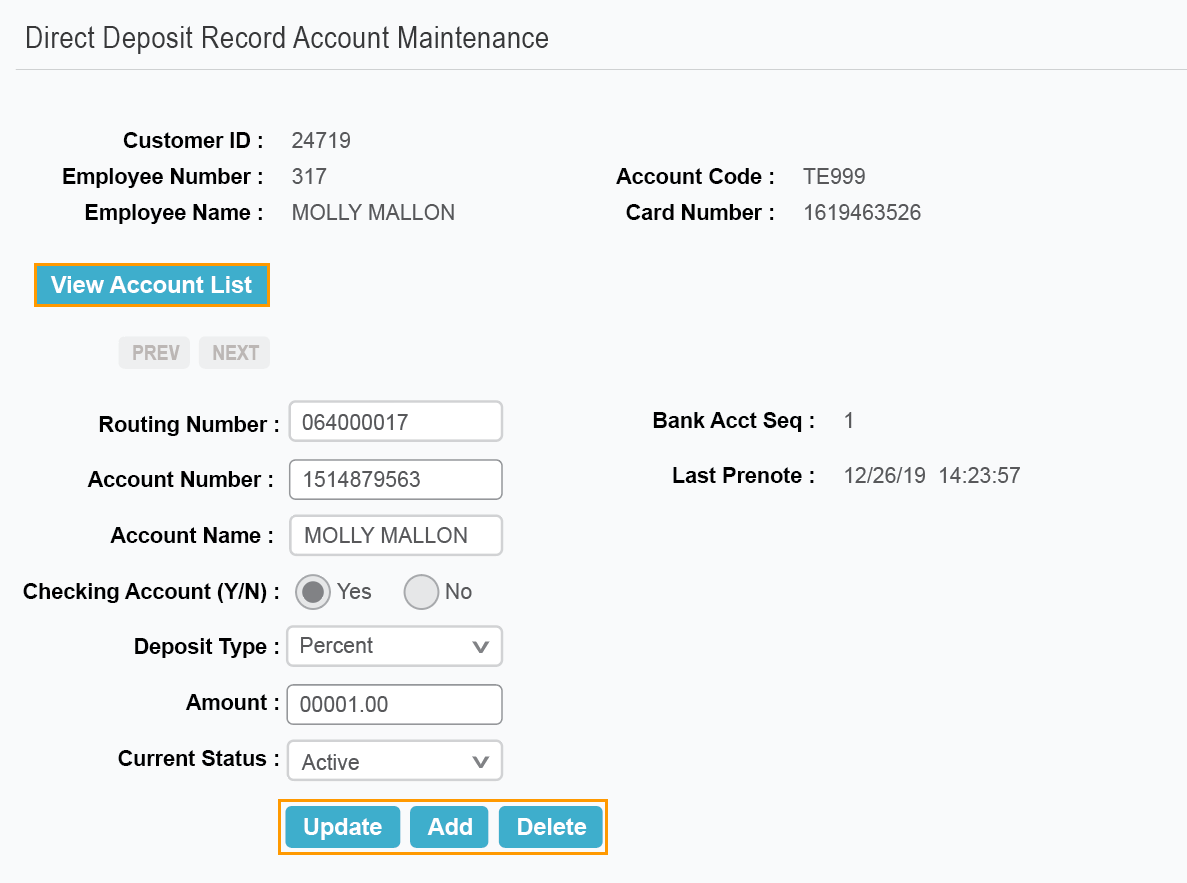Select the Account Name field
This screenshot has height=883, width=1187.
pyautogui.click(x=395, y=536)
